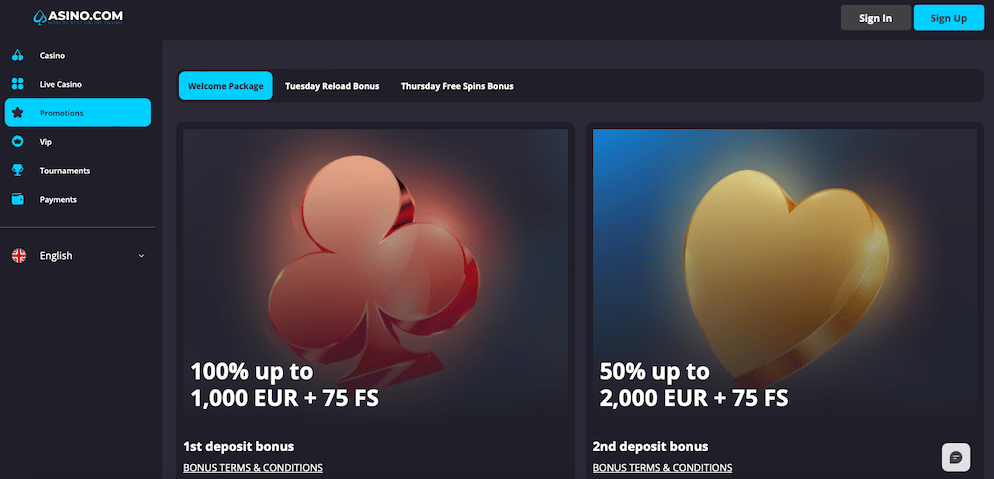Click the UK flag language icon
This screenshot has height=479, width=994.
[19, 255]
